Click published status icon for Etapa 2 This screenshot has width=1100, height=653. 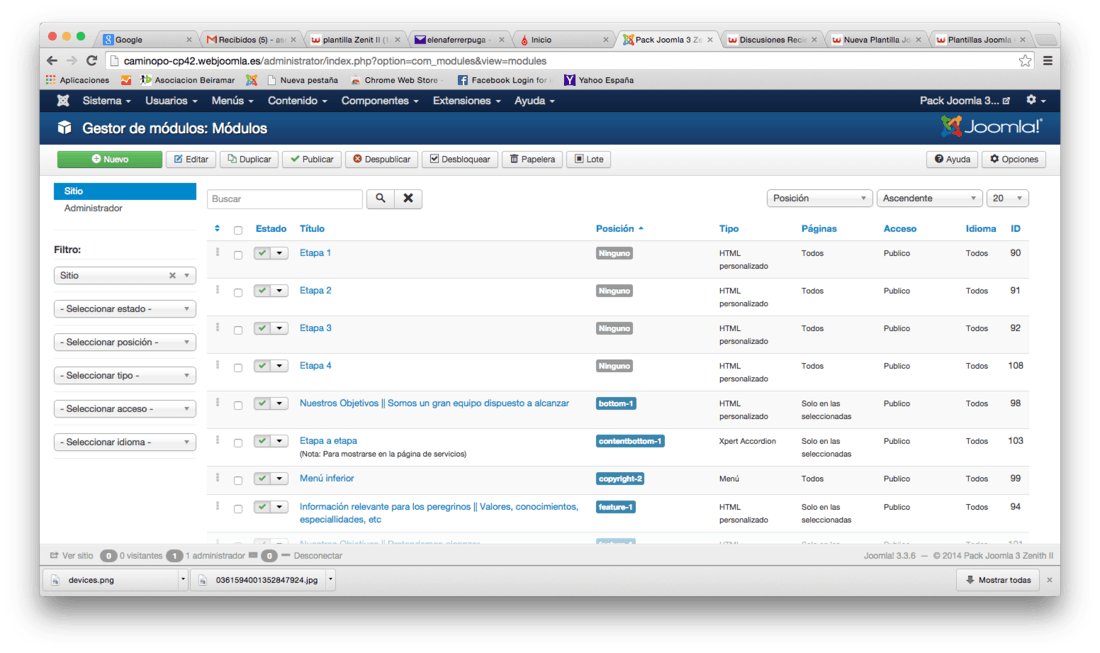262,290
